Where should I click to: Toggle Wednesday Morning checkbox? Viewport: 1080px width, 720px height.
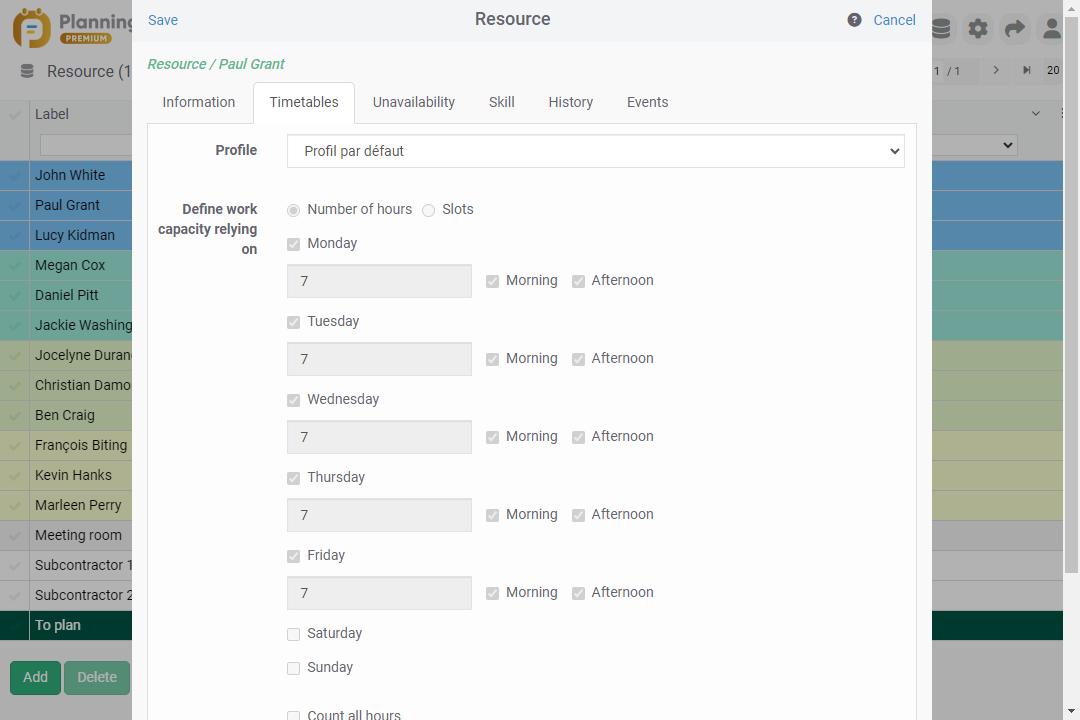pos(492,437)
